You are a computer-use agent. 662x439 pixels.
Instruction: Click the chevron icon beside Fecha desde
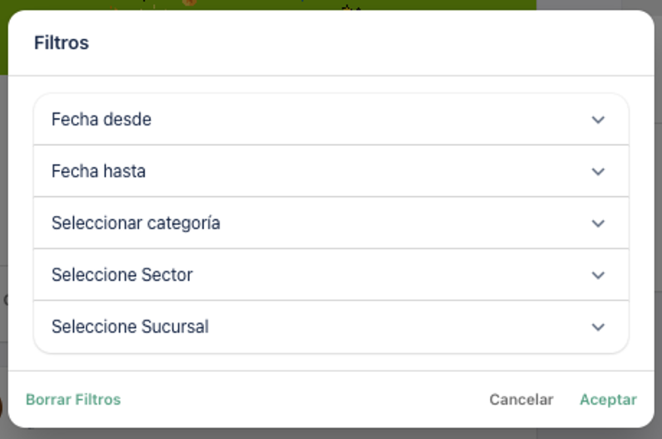point(598,120)
